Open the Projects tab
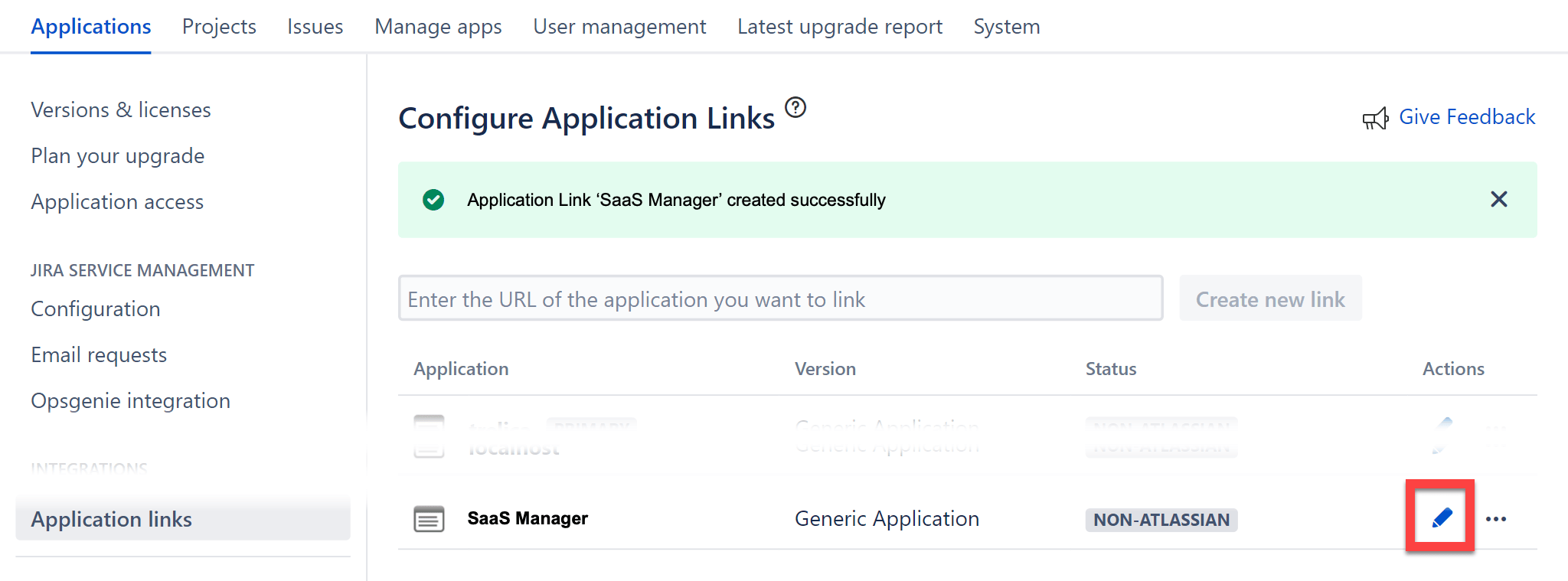 [219, 27]
